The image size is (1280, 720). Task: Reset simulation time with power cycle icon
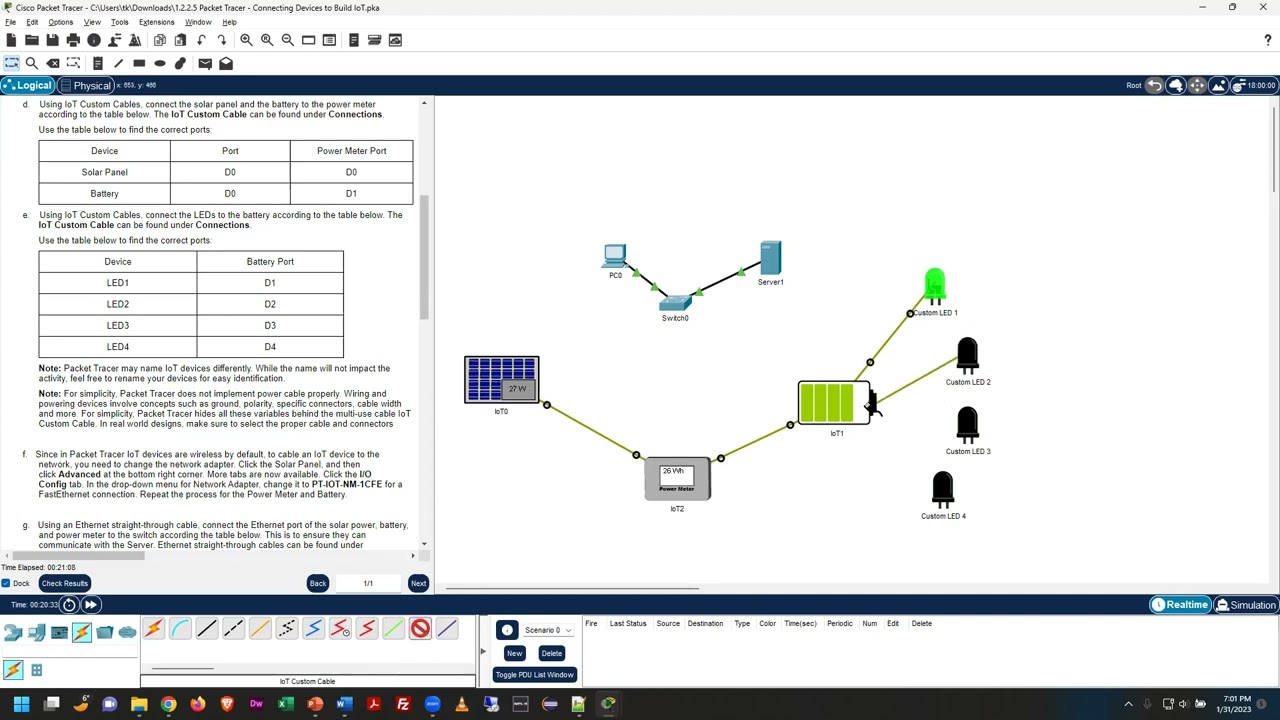69,605
